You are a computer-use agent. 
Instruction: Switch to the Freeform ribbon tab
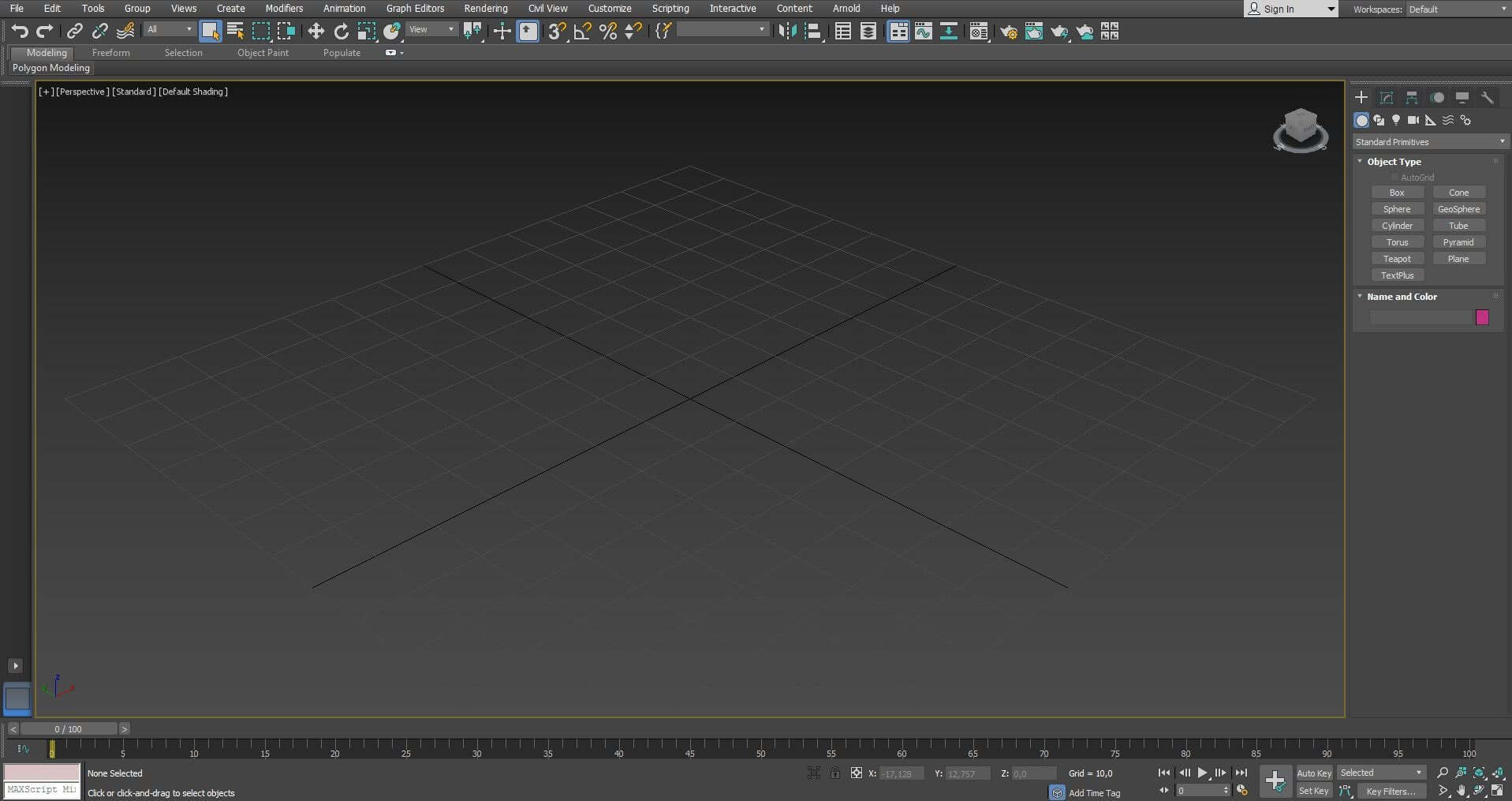point(110,53)
